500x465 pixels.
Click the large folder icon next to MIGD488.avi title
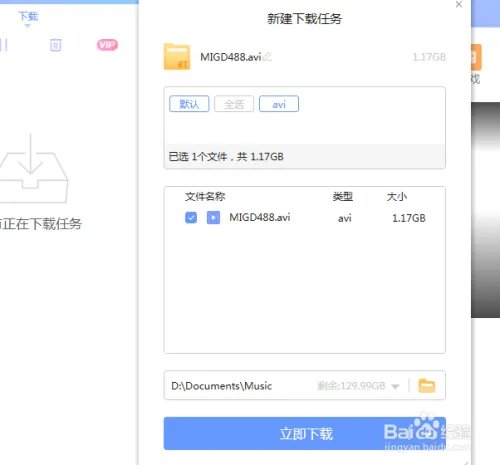(x=177, y=57)
